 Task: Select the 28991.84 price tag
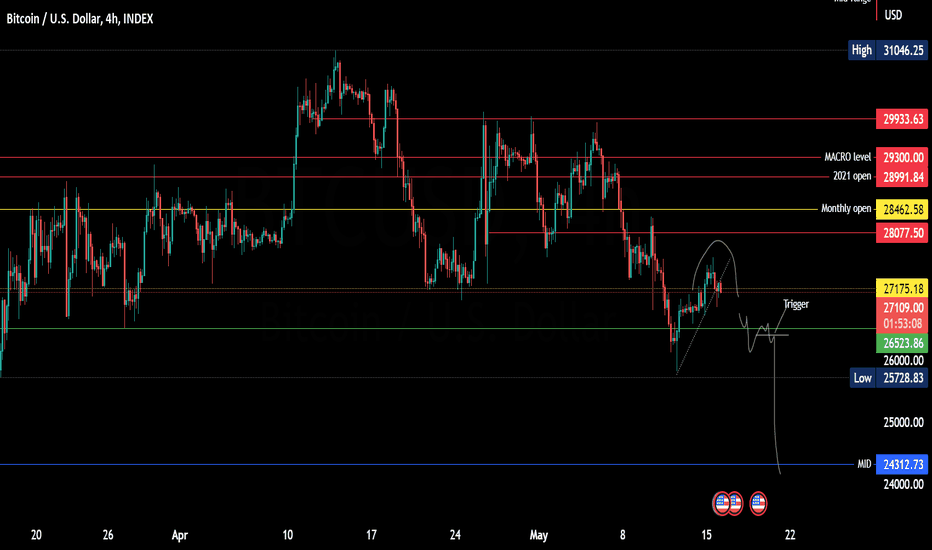point(902,177)
